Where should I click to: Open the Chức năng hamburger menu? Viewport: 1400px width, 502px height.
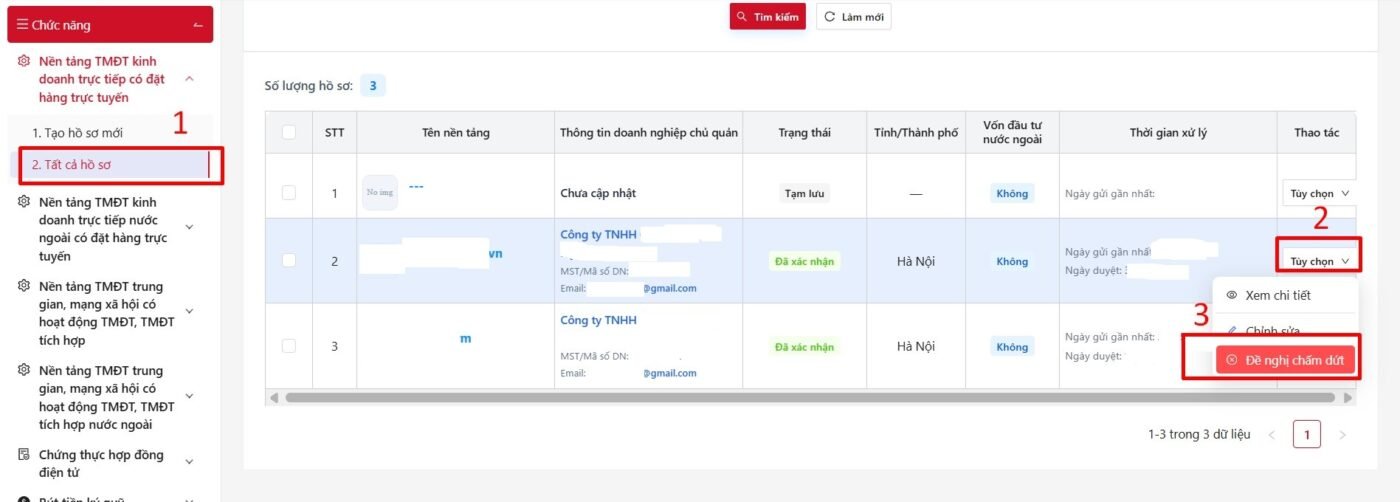[x=22, y=25]
